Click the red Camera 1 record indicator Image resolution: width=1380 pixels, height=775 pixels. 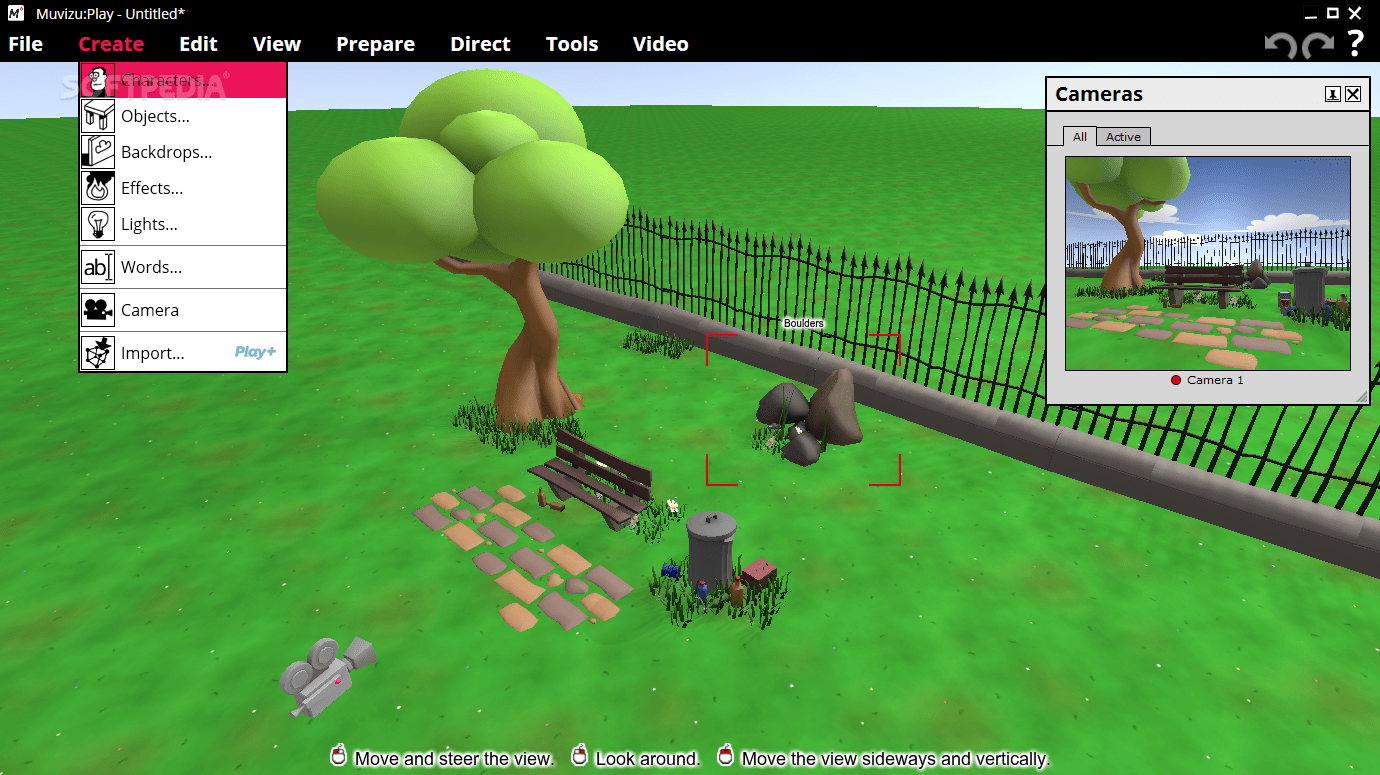(1176, 380)
